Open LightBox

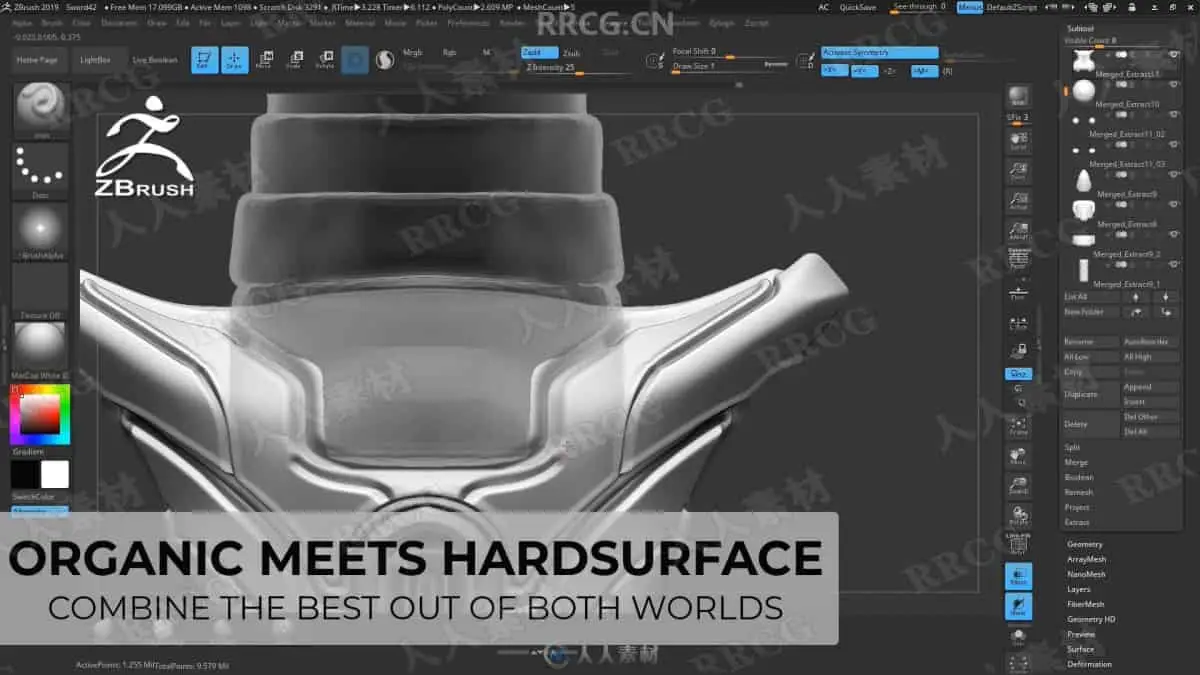click(99, 60)
